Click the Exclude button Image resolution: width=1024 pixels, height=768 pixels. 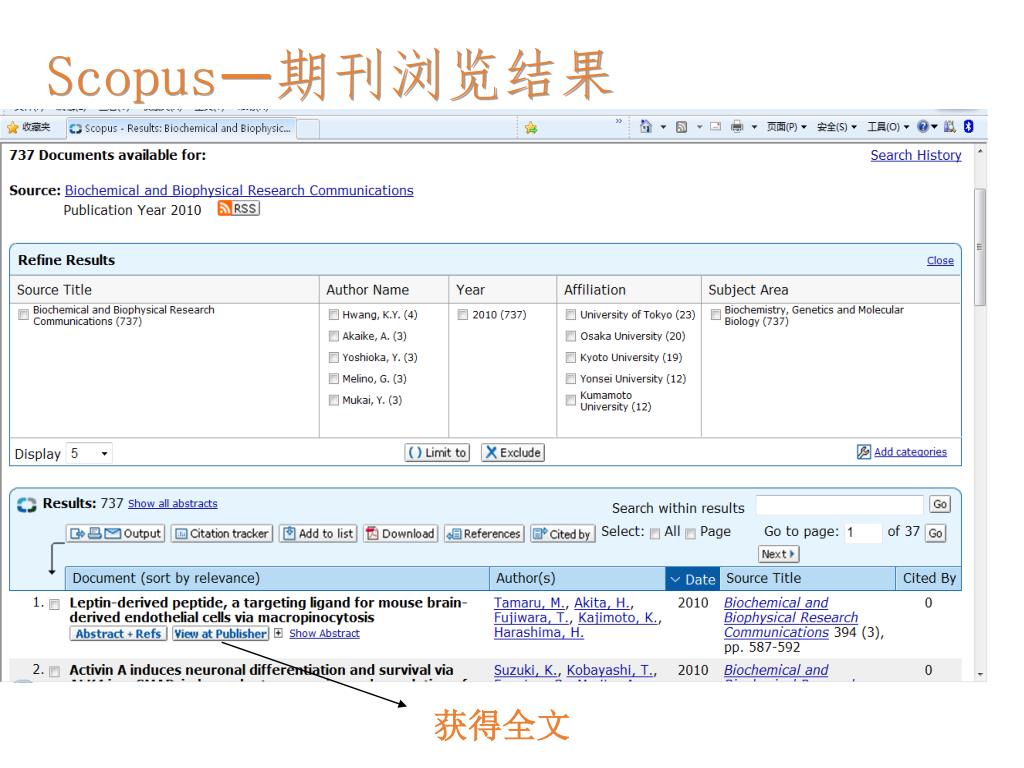click(x=513, y=453)
